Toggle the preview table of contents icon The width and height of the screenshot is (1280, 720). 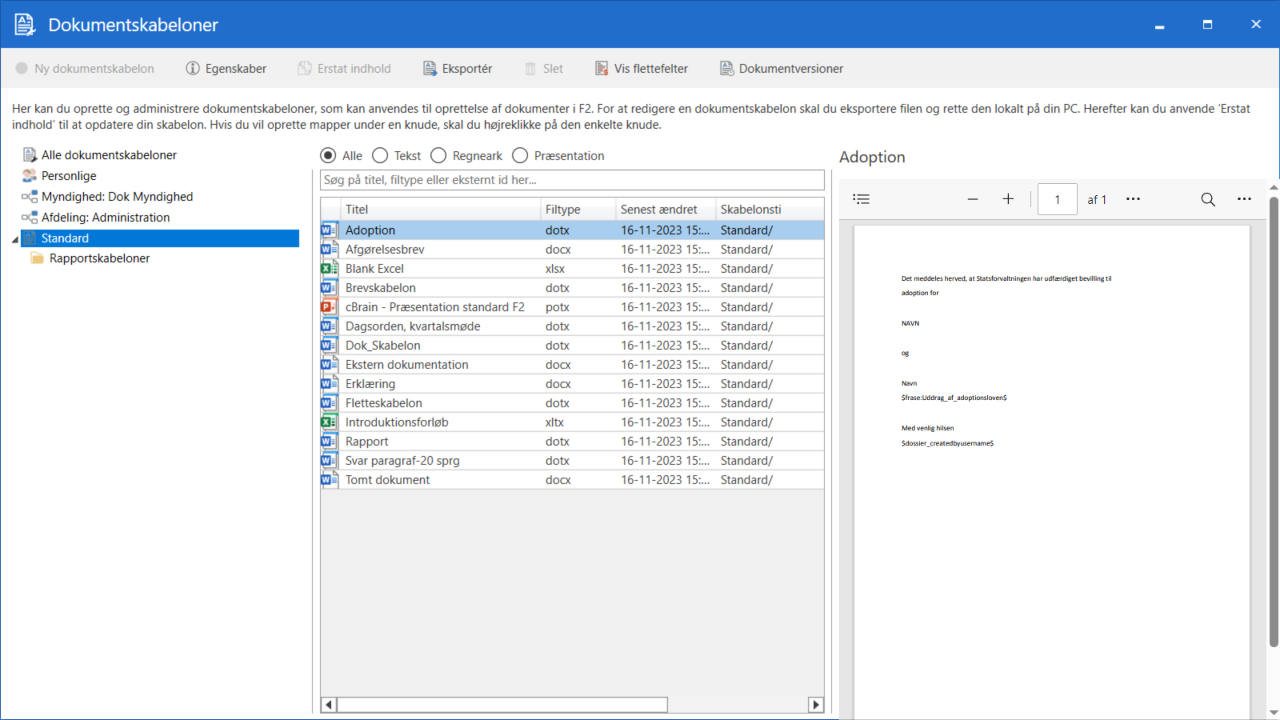click(861, 199)
